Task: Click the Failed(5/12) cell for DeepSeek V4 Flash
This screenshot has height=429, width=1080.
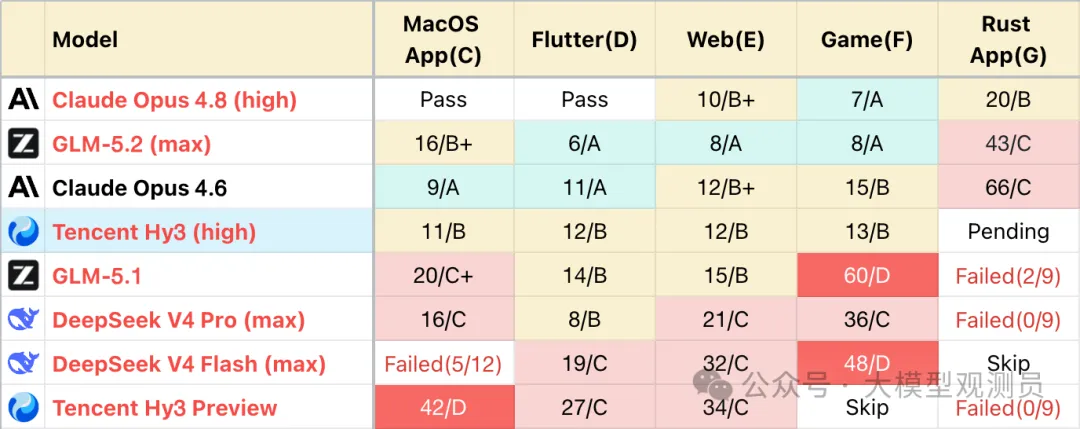Action: click(444, 364)
